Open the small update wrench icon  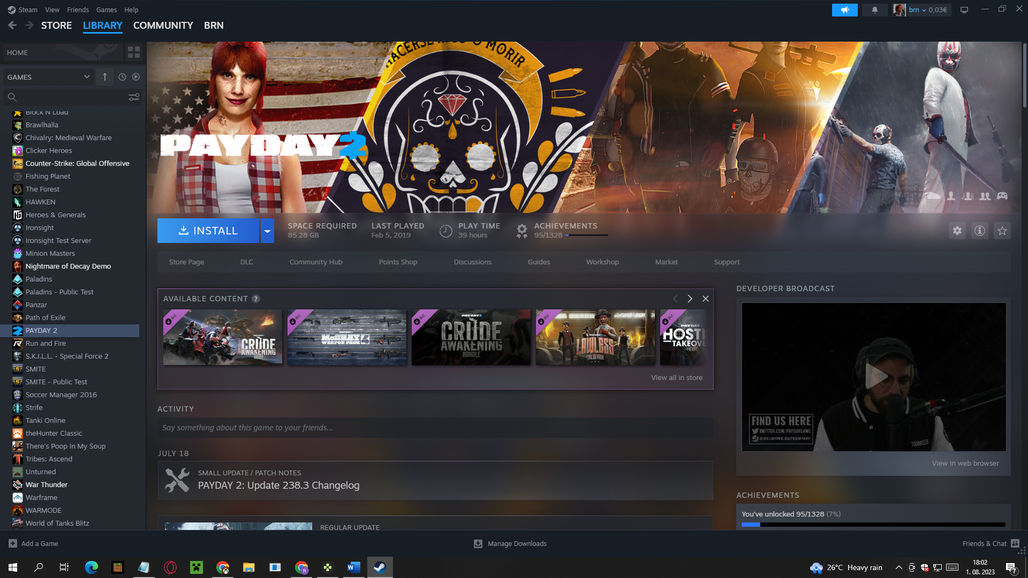177,480
